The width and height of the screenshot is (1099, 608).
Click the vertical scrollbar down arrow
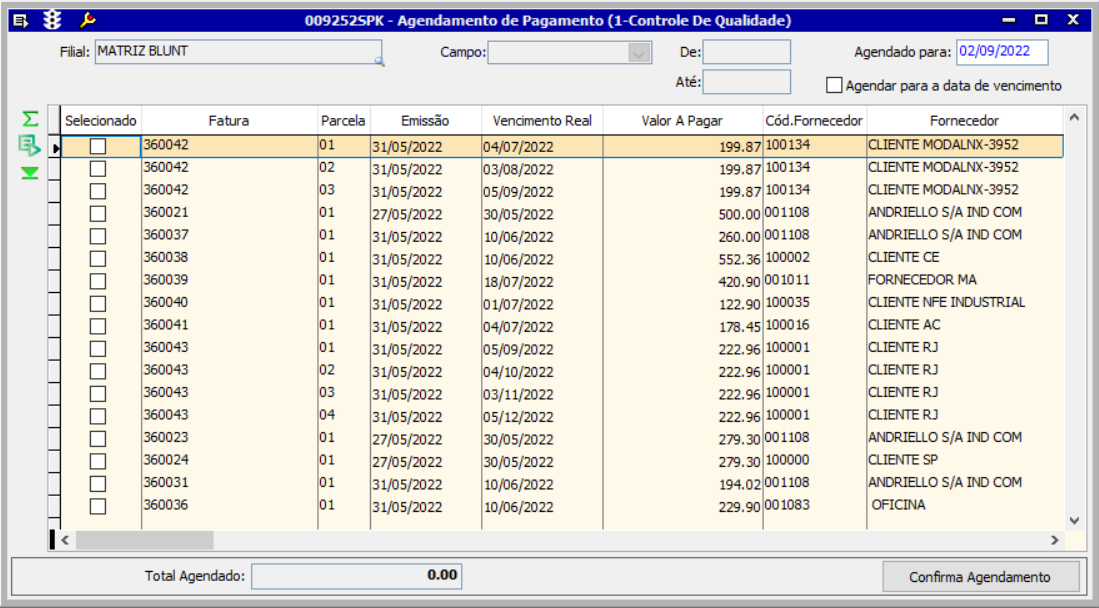(1074, 520)
